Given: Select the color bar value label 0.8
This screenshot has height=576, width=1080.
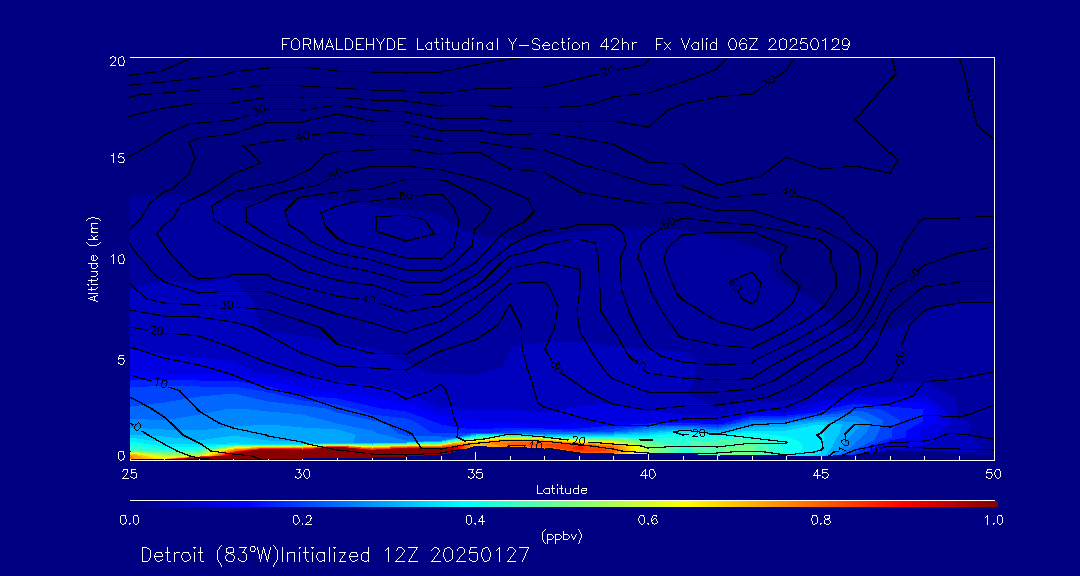Looking at the screenshot, I should tap(821, 520).
